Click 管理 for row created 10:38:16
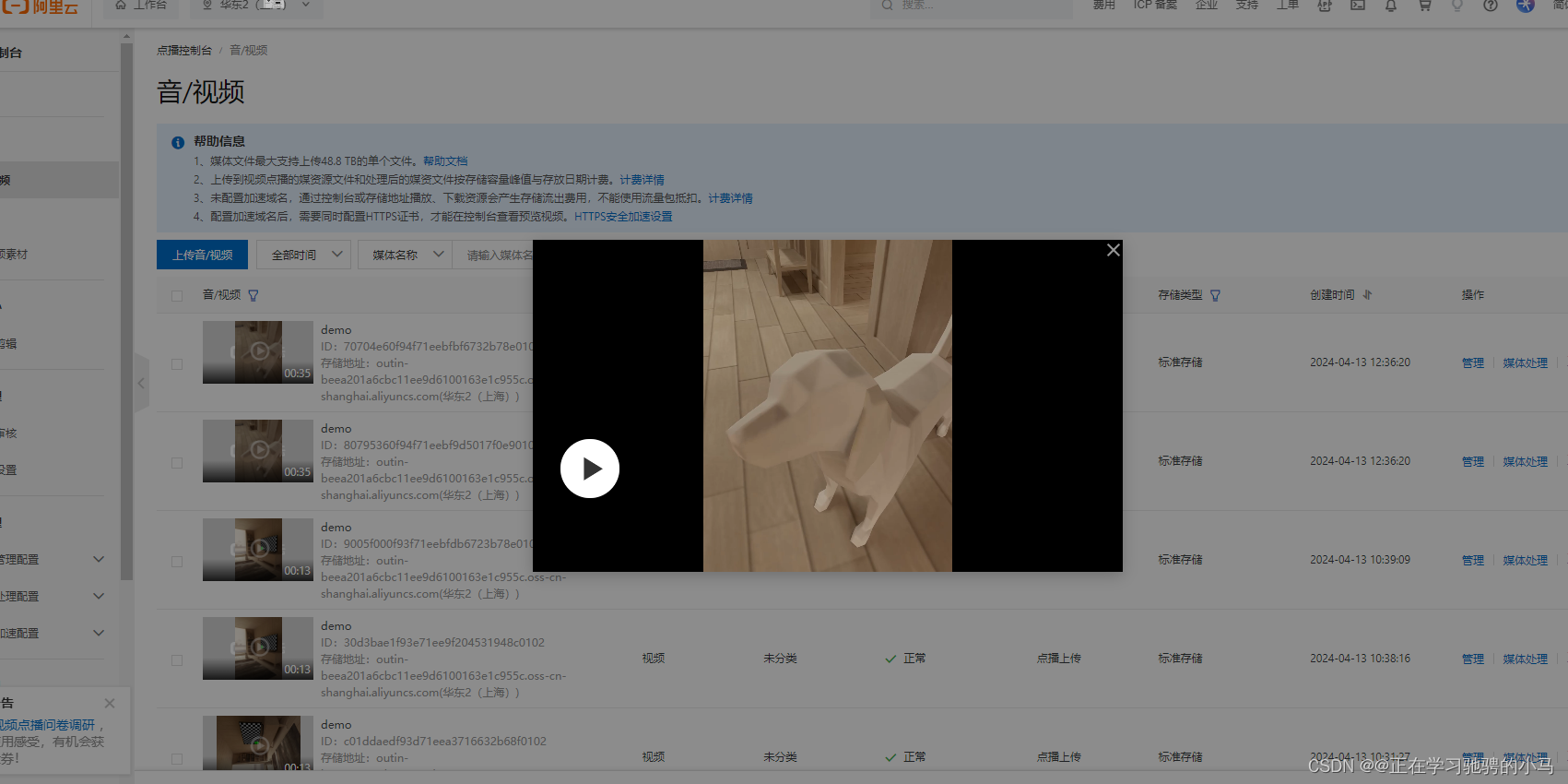The width and height of the screenshot is (1568, 784). tap(1473, 659)
